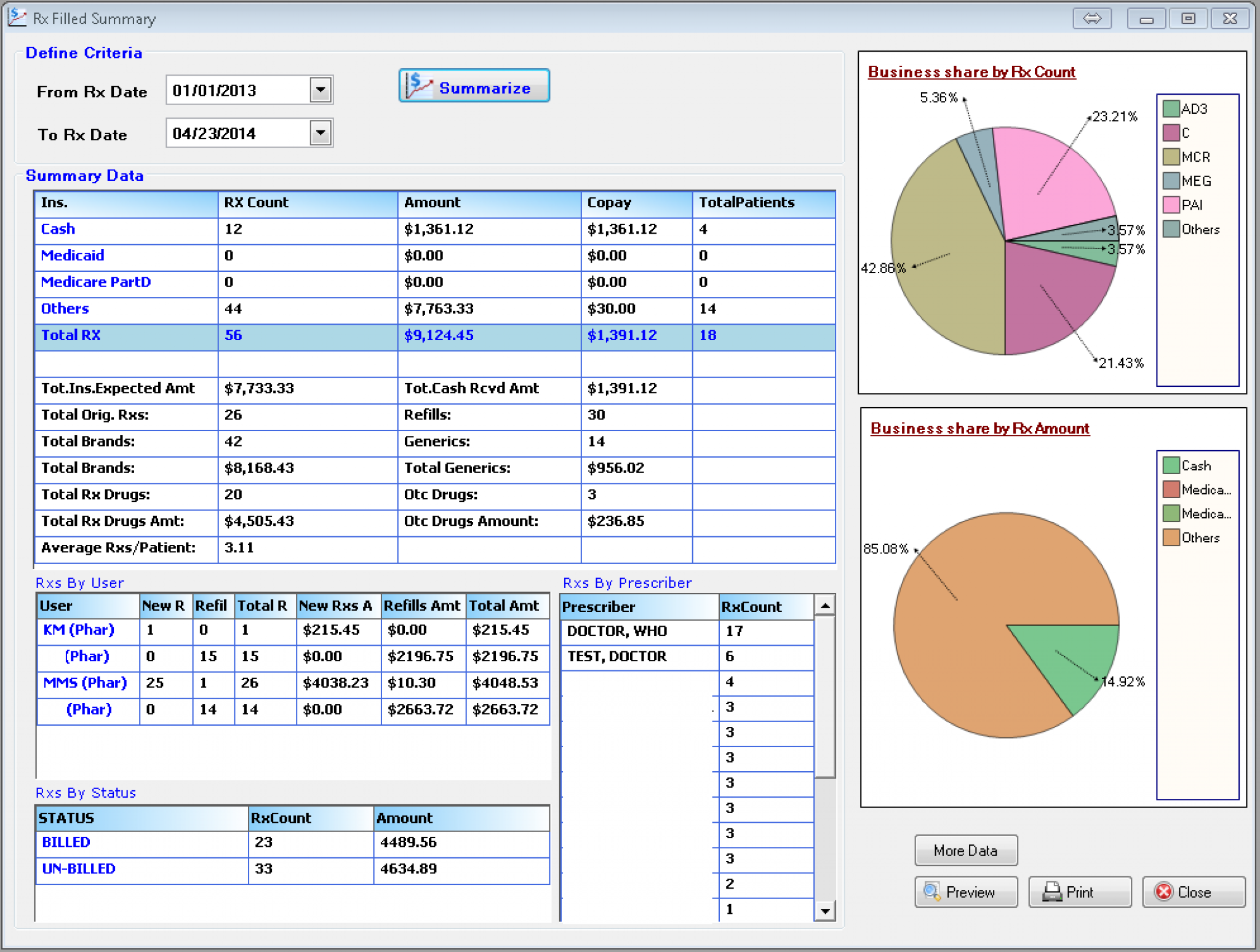
Task: Select the Others insurance link
Action: coord(64,309)
